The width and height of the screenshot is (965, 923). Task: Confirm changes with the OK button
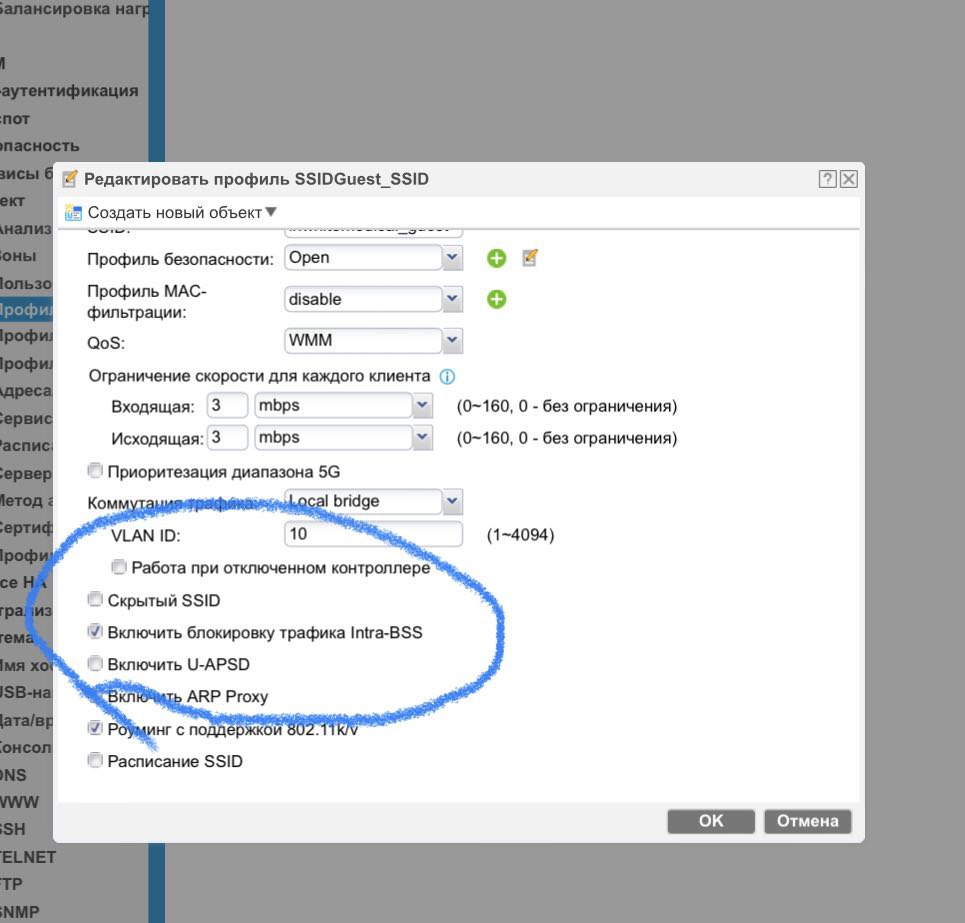point(711,821)
